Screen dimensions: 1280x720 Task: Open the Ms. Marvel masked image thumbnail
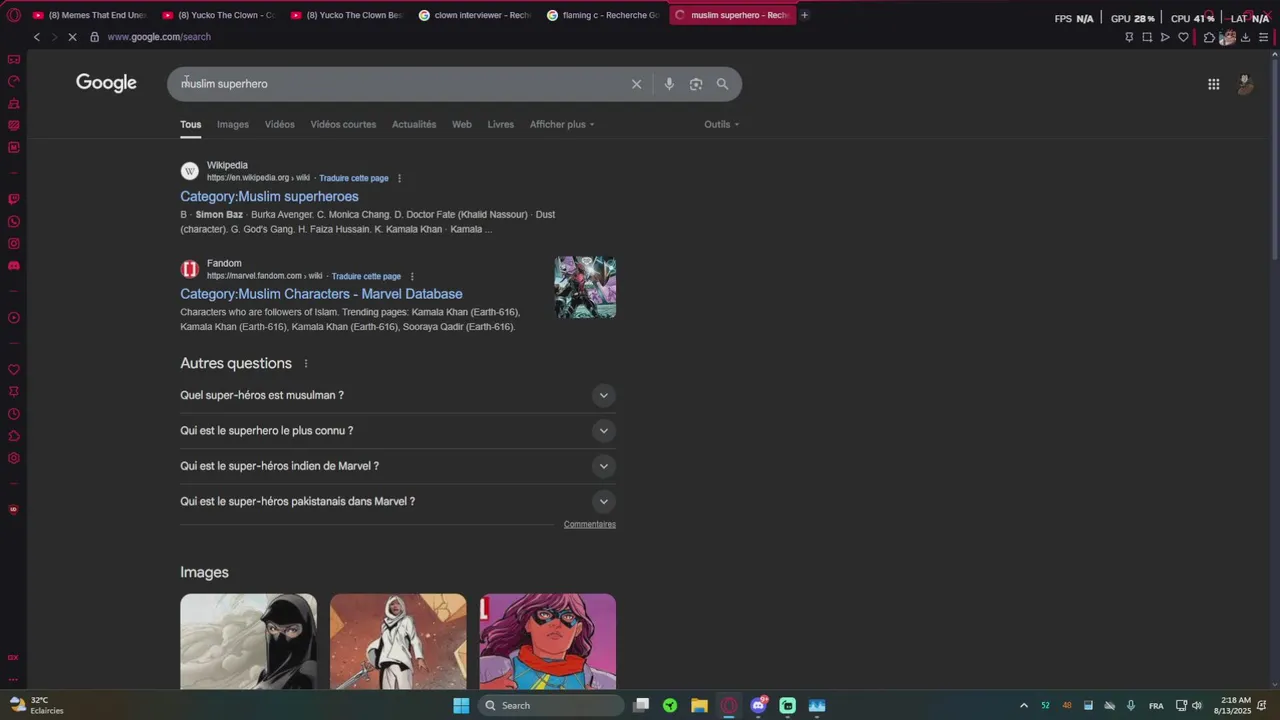(548, 641)
